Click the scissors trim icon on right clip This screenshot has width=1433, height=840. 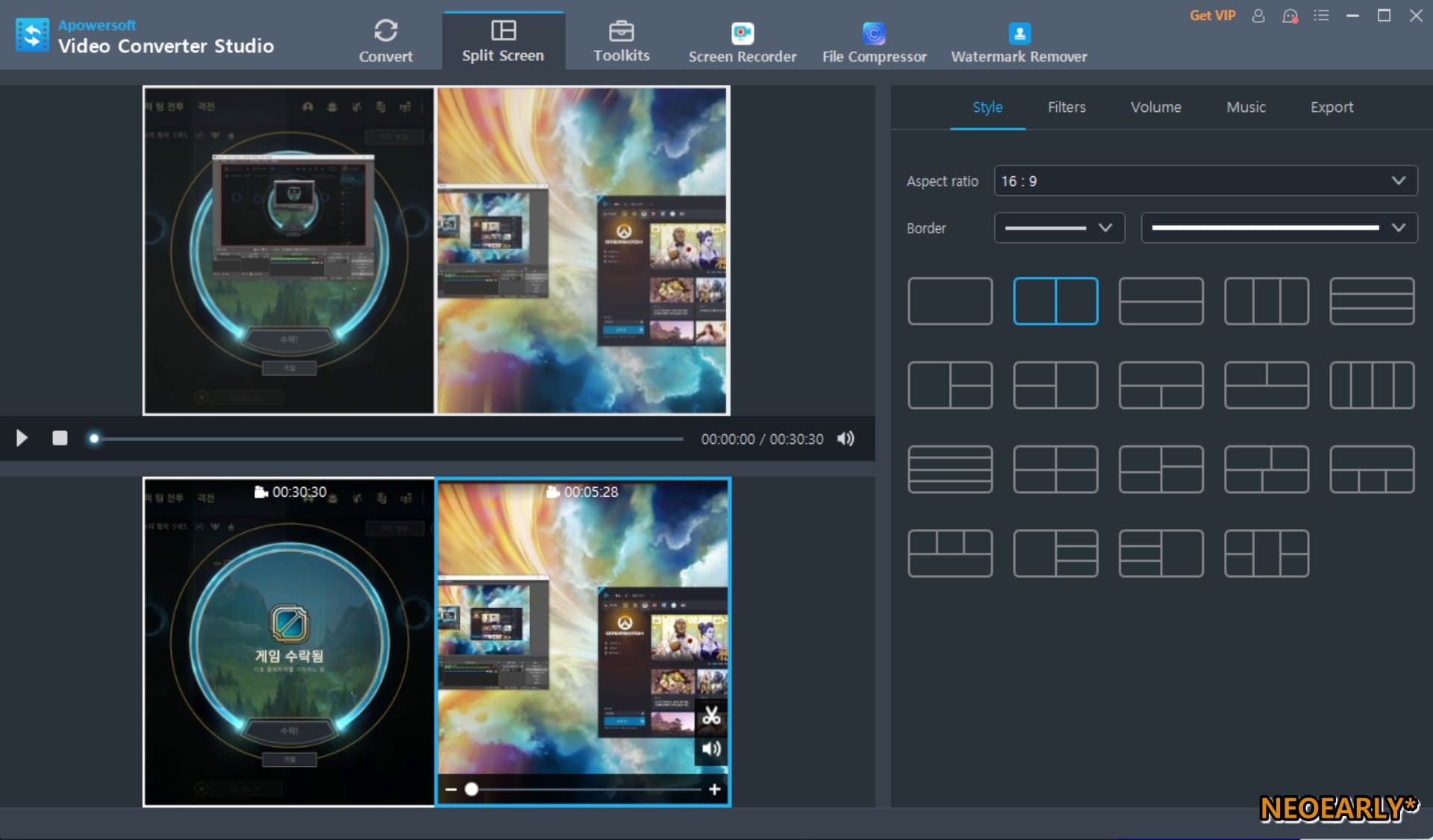[x=711, y=716]
